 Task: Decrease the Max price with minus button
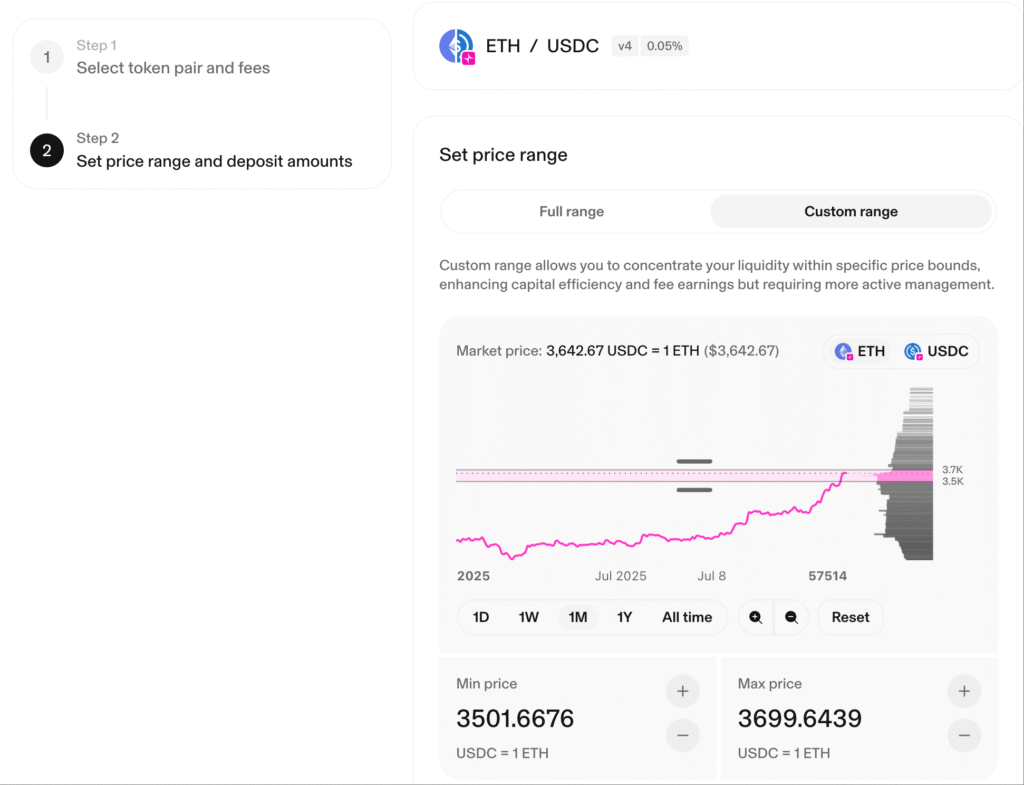(x=964, y=735)
